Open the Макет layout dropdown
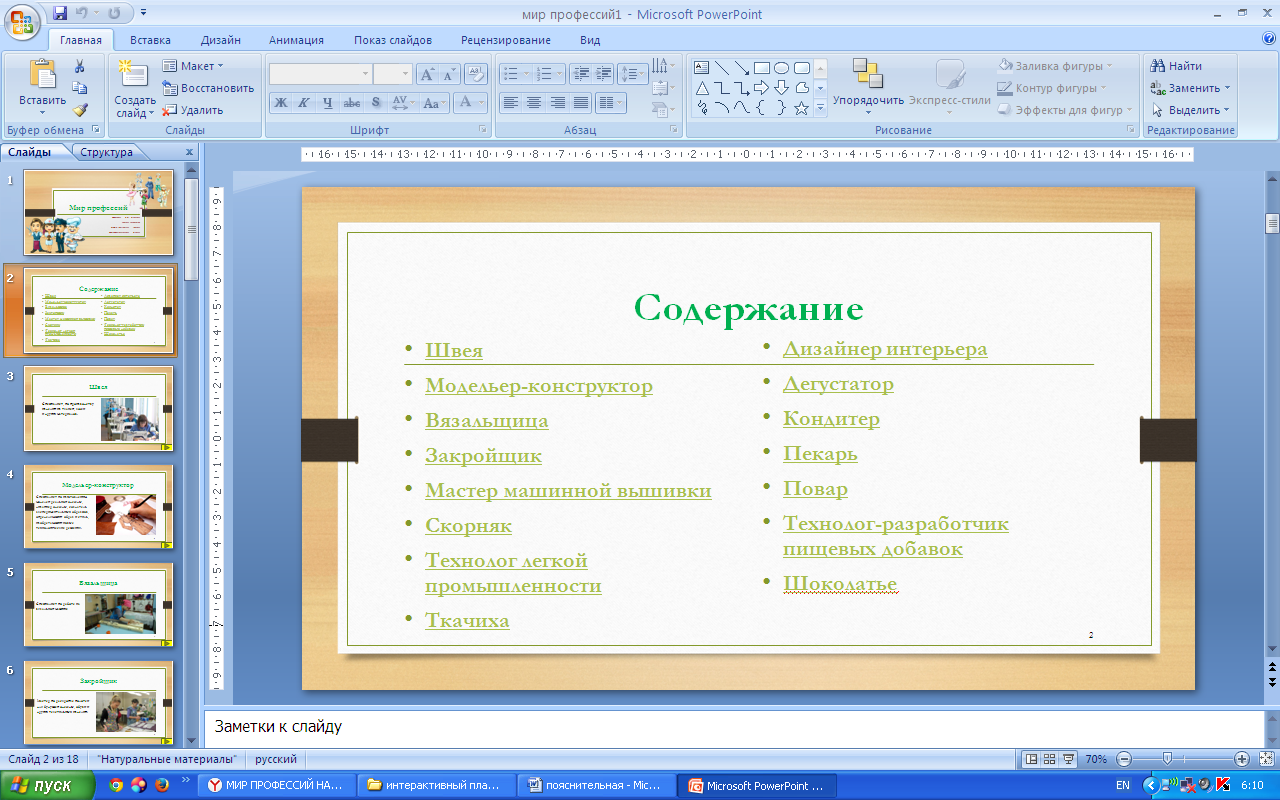The image size is (1280, 800). click(x=193, y=66)
